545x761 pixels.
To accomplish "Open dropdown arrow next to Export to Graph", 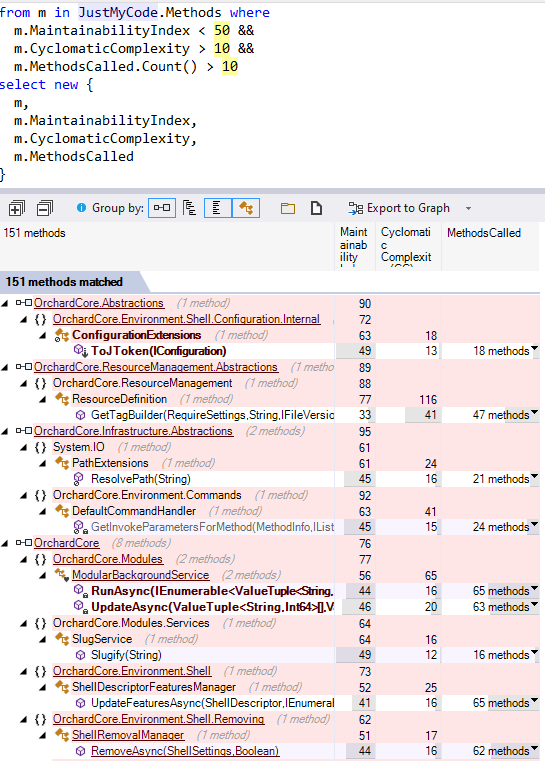I will (x=468, y=209).
